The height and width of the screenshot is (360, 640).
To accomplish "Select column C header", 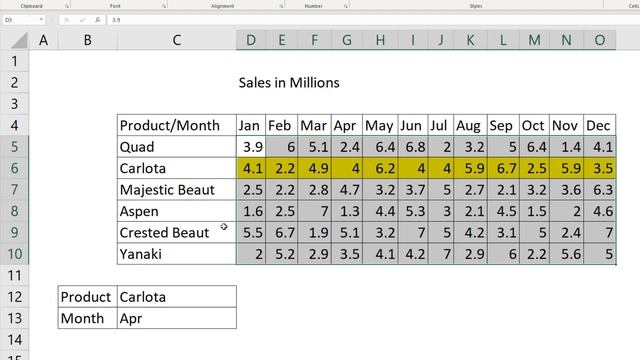I will pos(177,40).
